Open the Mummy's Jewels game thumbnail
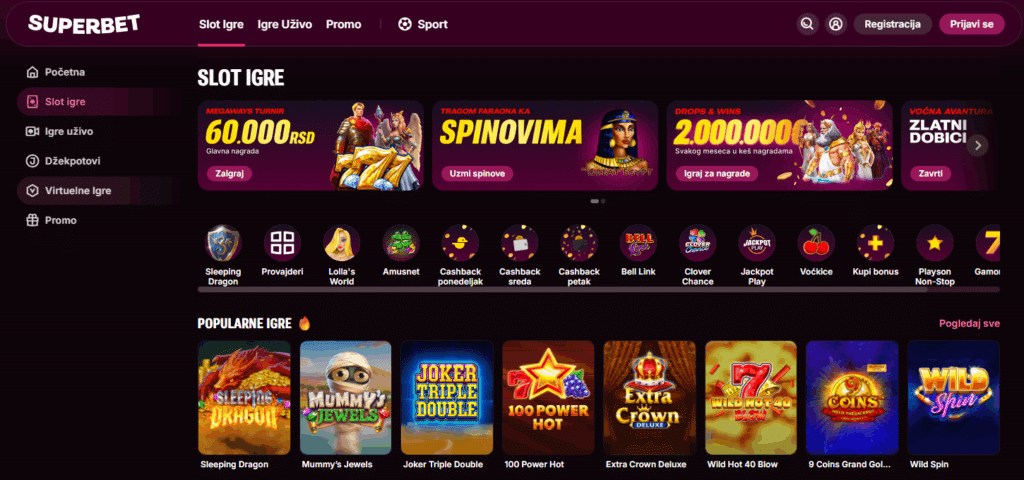This screenshot has height=480, width=1024. point(345,397)
